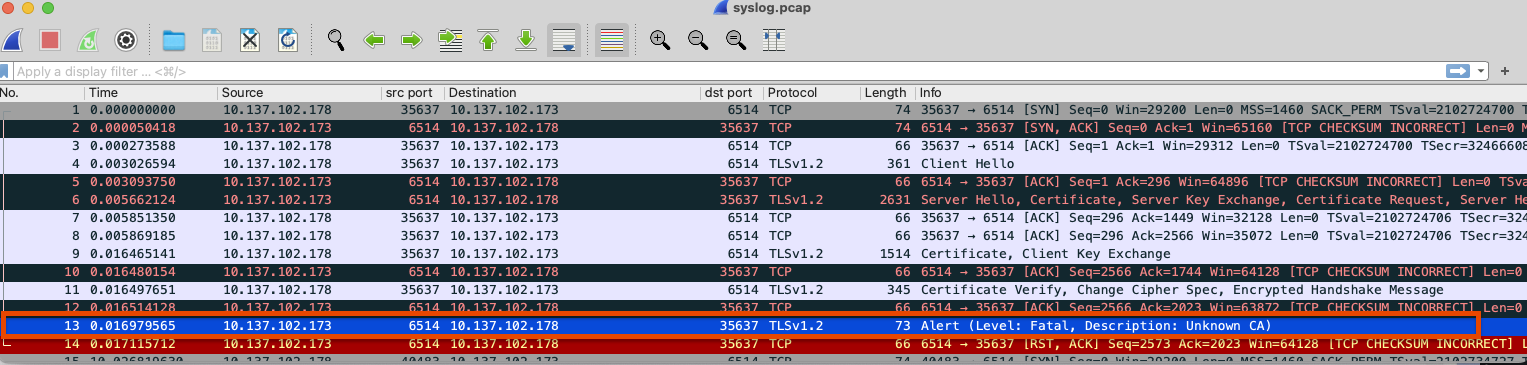Image resolution: width=1527 pixels, height=365 pixels.
Task: Open capture options gear icon
Action: pyautogui.click(x=125, y=40)
